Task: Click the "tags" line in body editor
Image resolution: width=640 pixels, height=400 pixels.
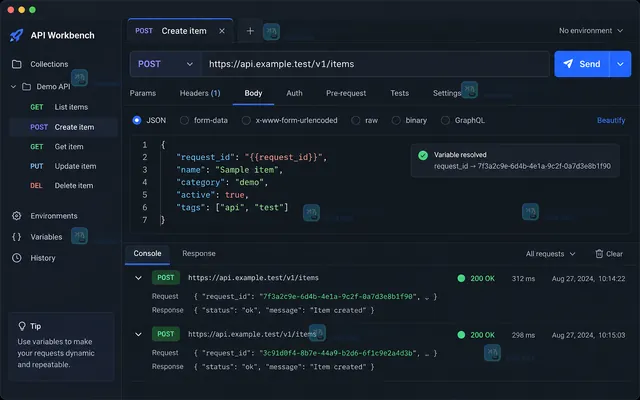Action: pos(232,207)
